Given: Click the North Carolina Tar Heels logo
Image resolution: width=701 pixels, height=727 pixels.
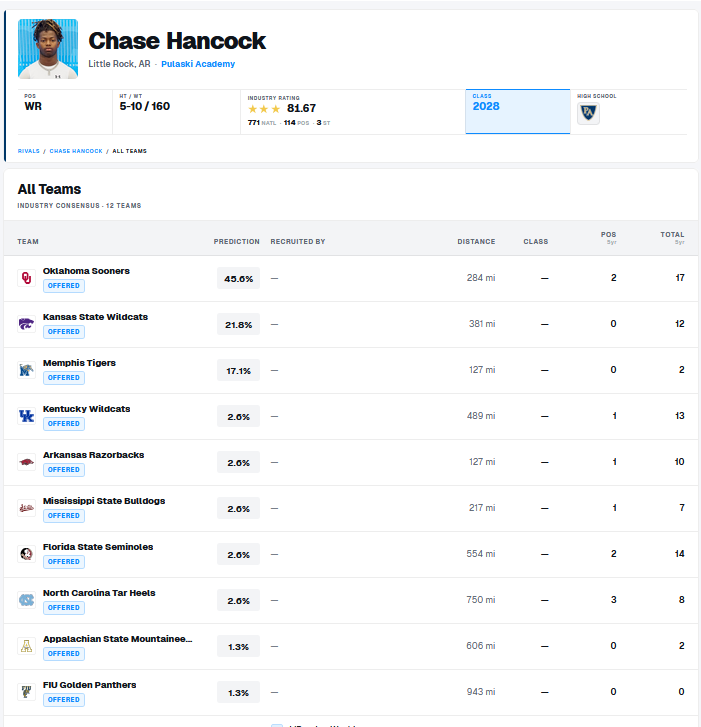Looking at the screenshot, I should [26, 600].
